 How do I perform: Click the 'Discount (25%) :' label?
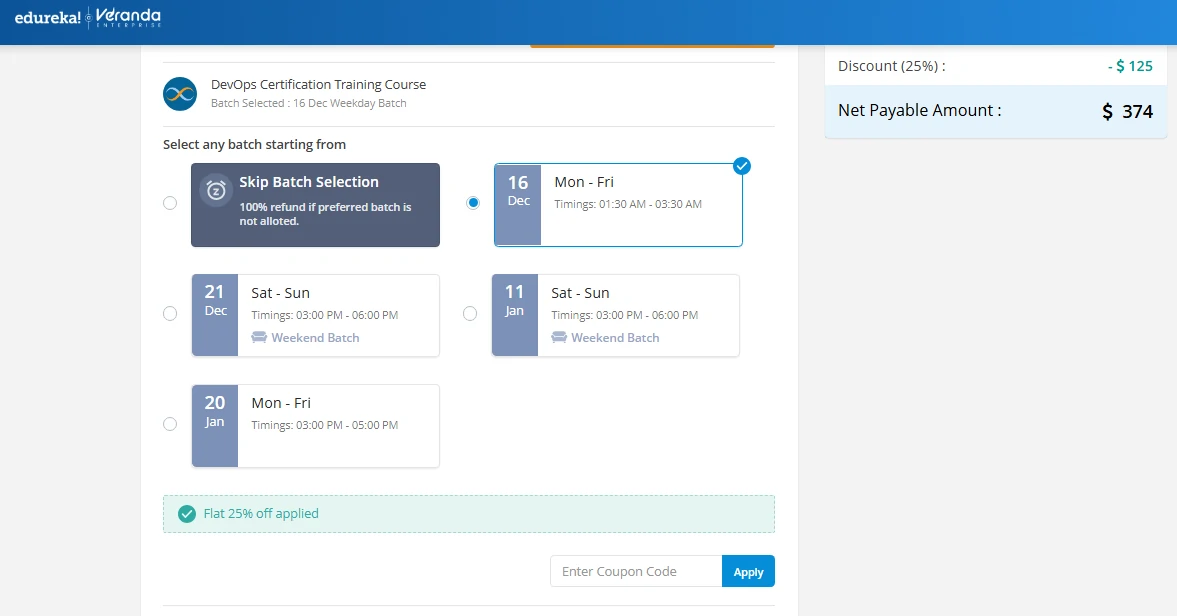pos(892,66)
